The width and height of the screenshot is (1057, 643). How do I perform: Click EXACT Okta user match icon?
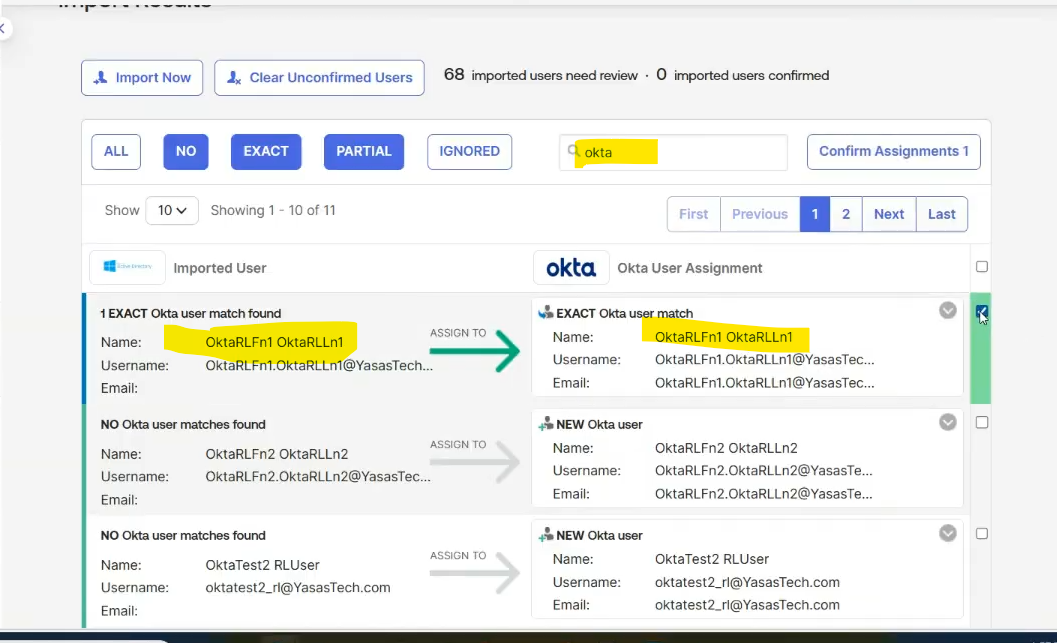[x=545, y=313]
